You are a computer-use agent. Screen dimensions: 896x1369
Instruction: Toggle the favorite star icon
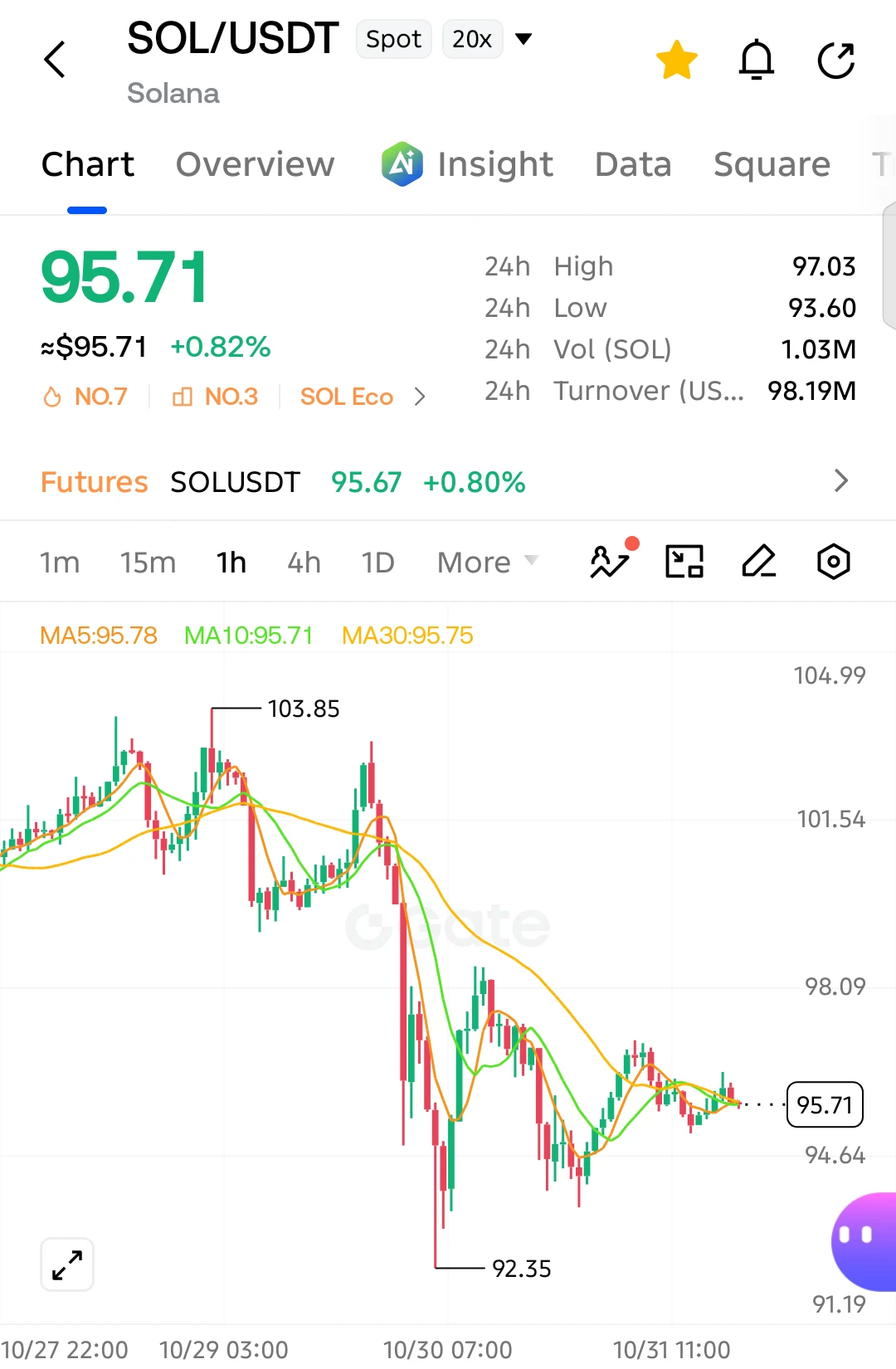point(677,60)
